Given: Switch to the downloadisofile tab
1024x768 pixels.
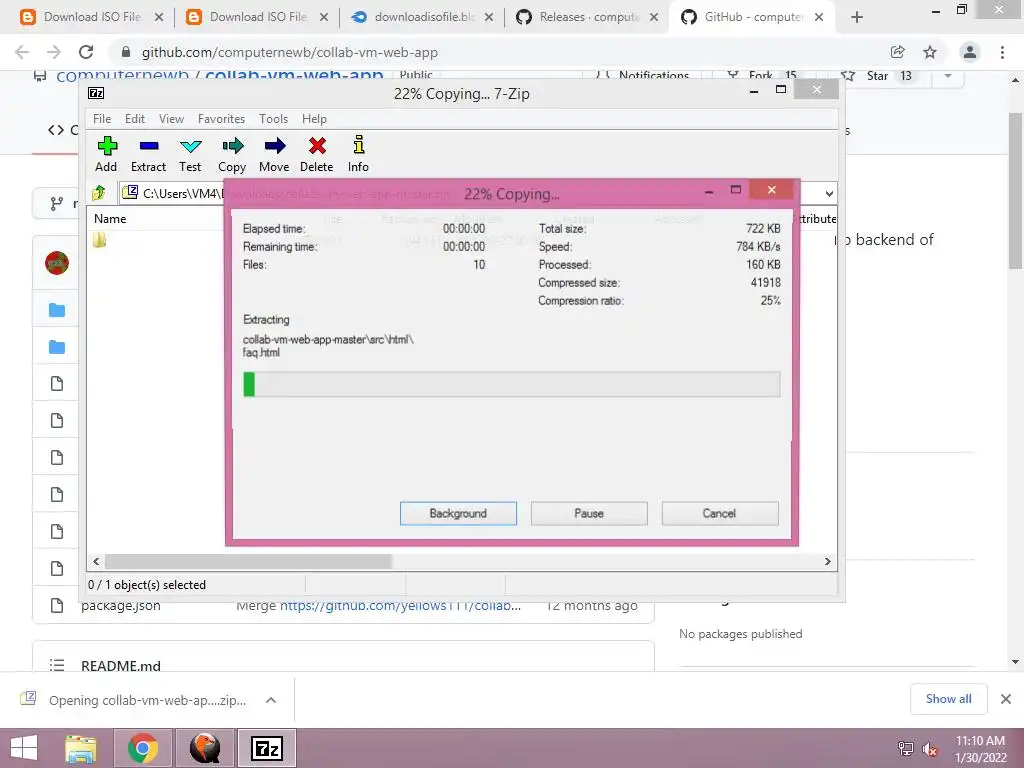Looking at the screenshot, I should click(x=423, y=17).
